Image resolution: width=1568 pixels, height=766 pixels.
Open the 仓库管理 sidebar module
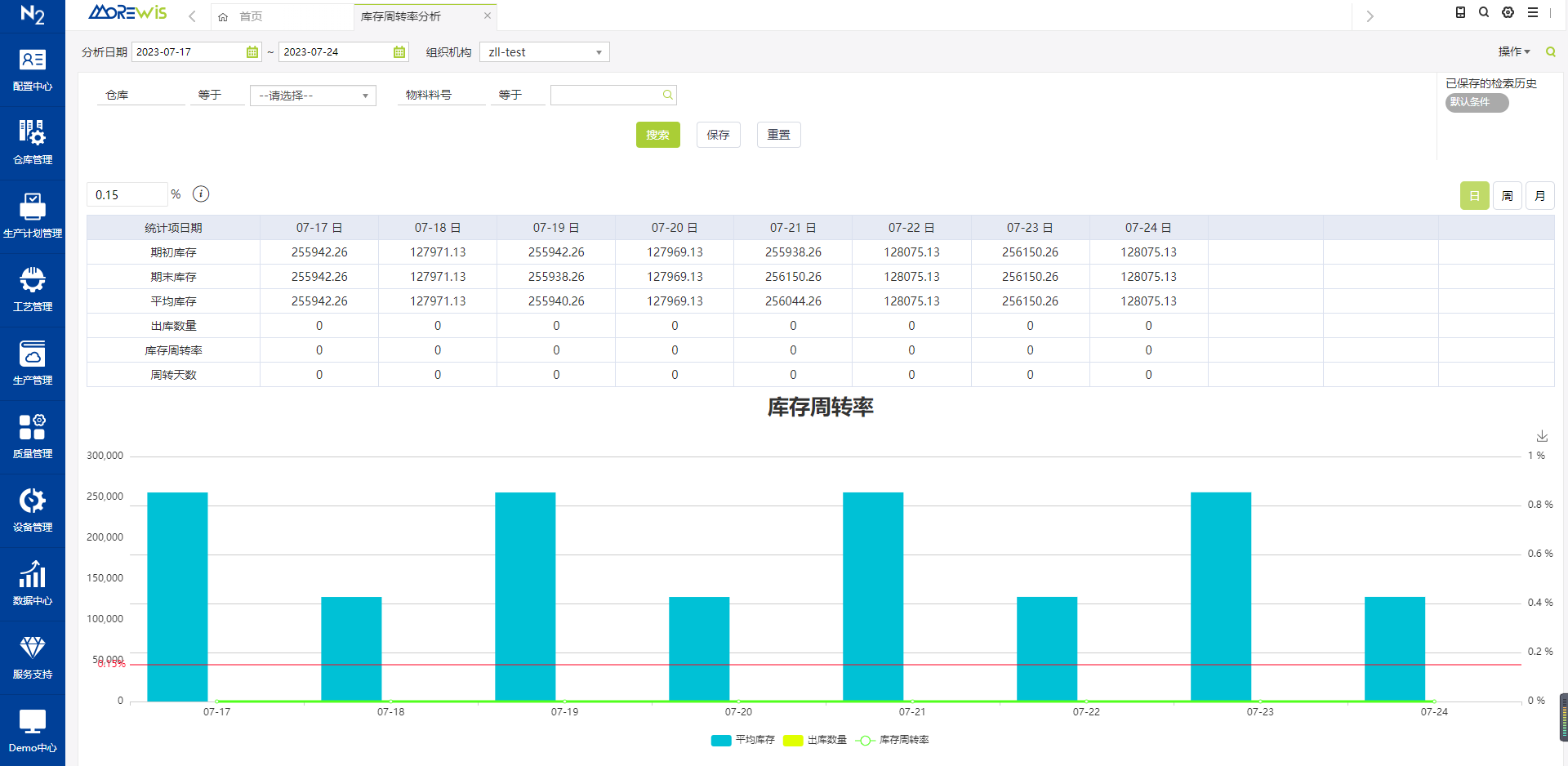tap(33, 142)
